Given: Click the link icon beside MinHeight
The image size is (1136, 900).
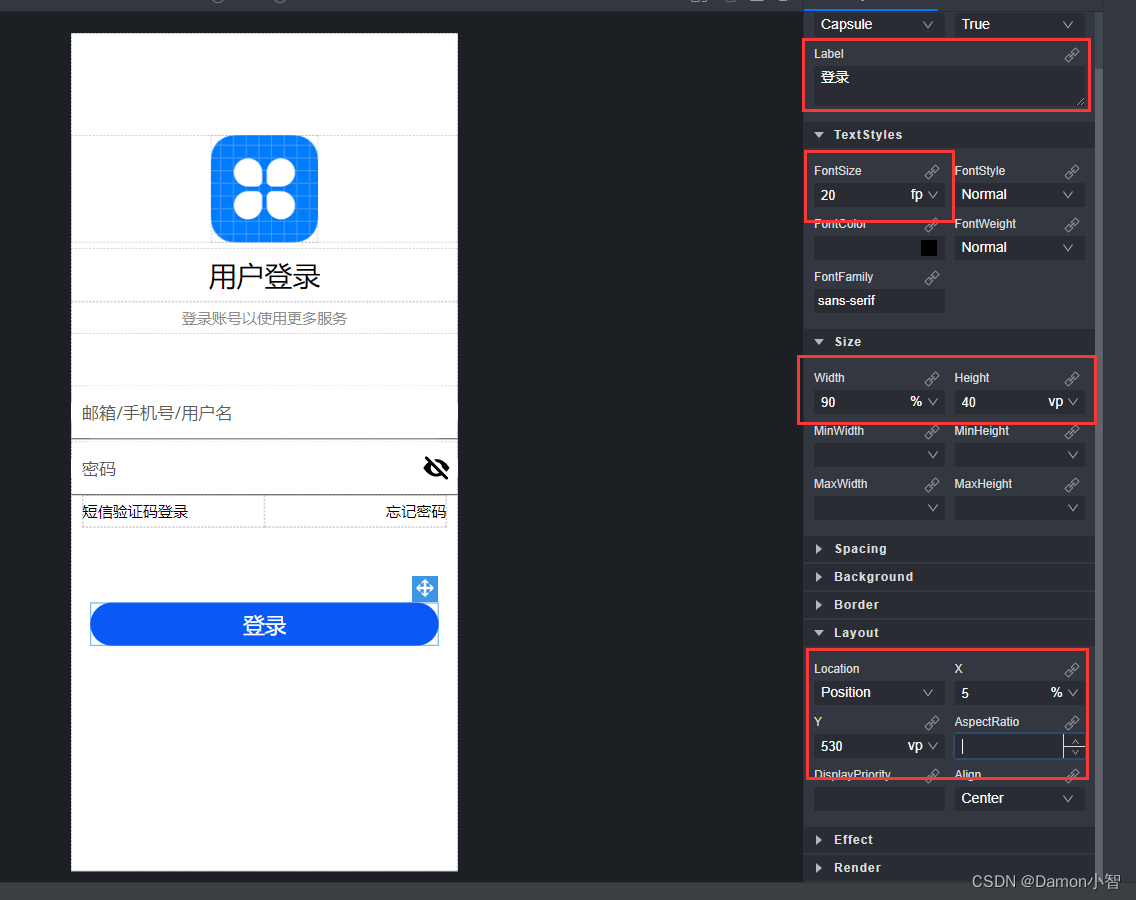Looking at the screenshot, I should (1072, 432).
